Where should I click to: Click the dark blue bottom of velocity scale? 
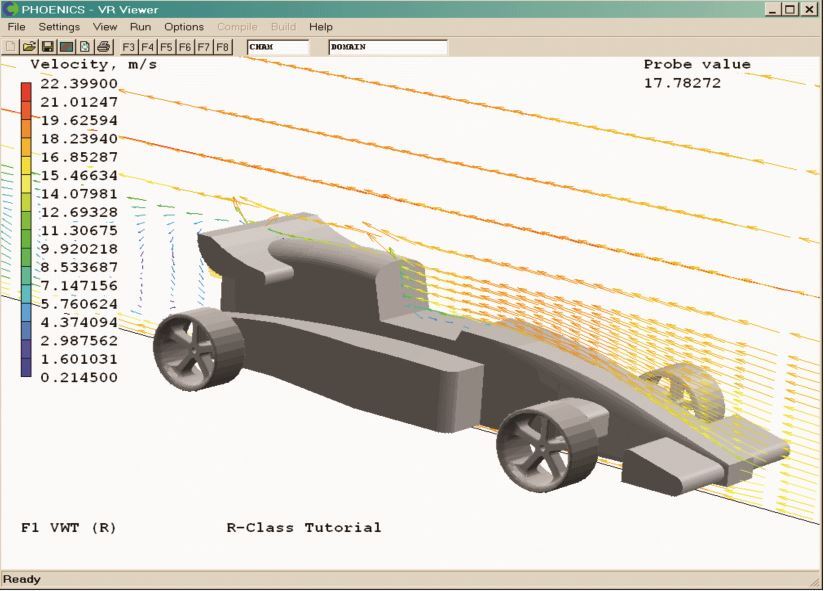coord(26,367)
